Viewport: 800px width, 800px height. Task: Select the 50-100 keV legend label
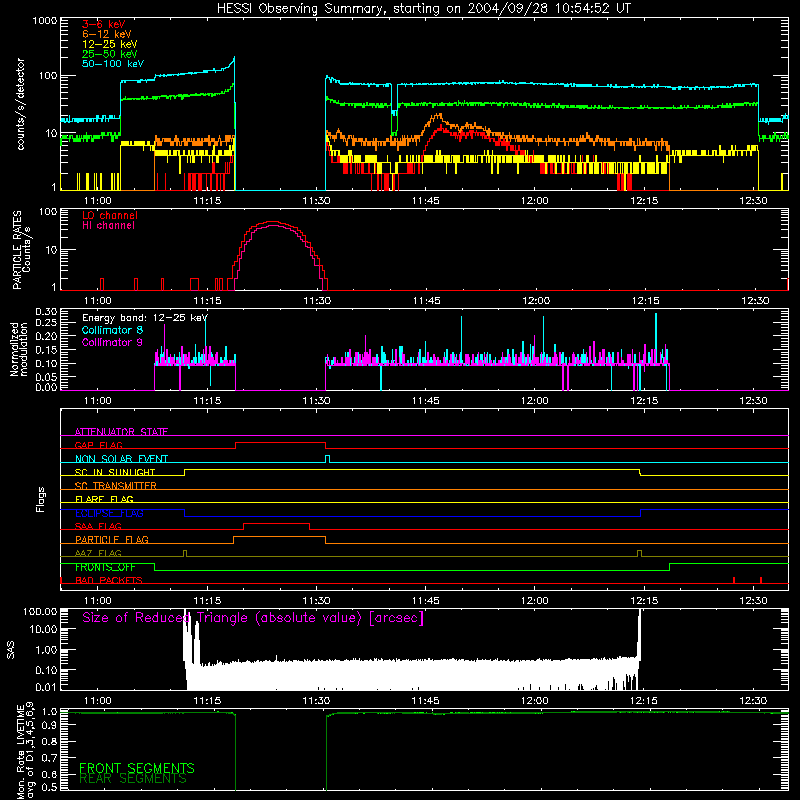[x=113, y=64]
